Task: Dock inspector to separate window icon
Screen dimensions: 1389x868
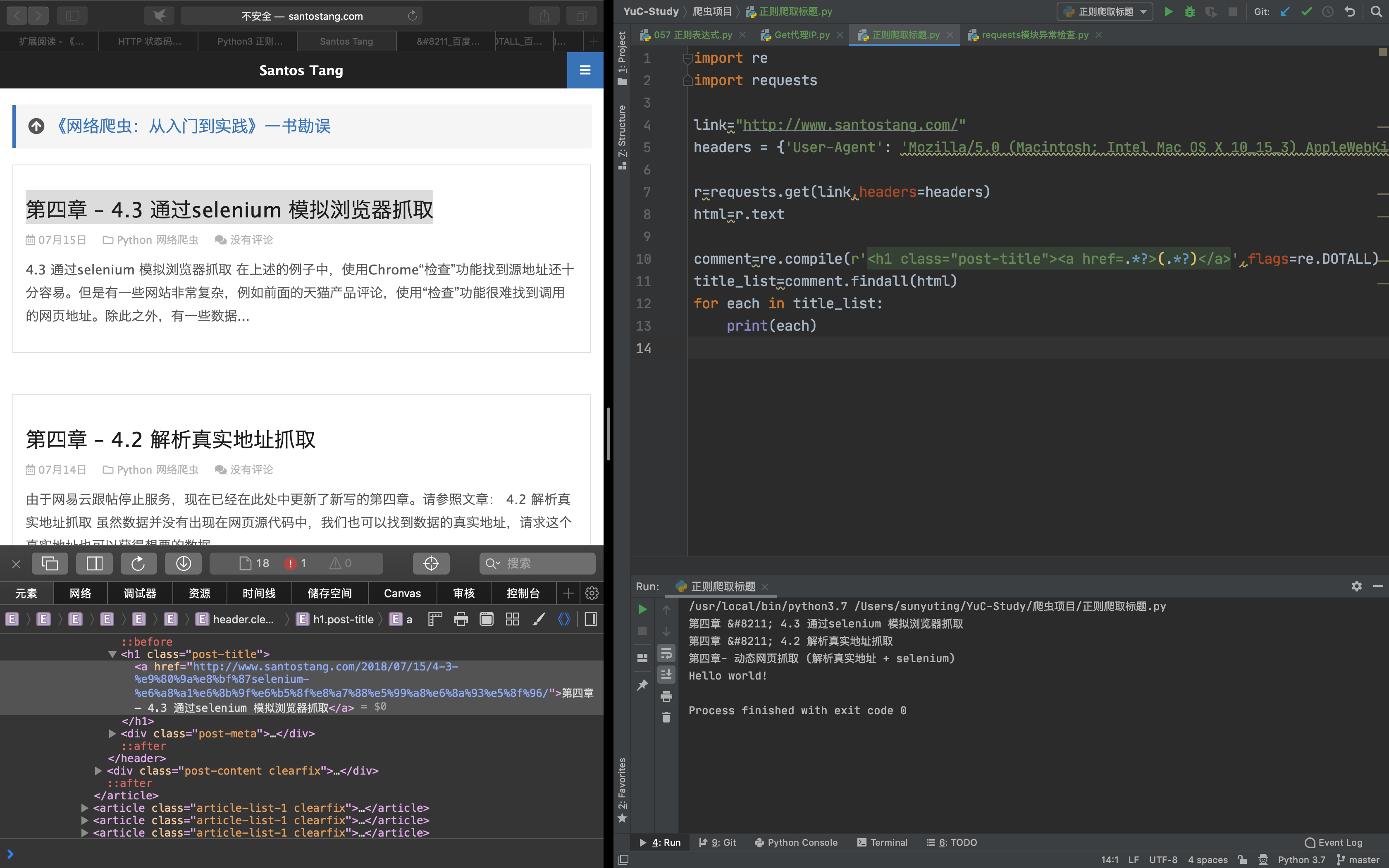Action: [50, 563]
